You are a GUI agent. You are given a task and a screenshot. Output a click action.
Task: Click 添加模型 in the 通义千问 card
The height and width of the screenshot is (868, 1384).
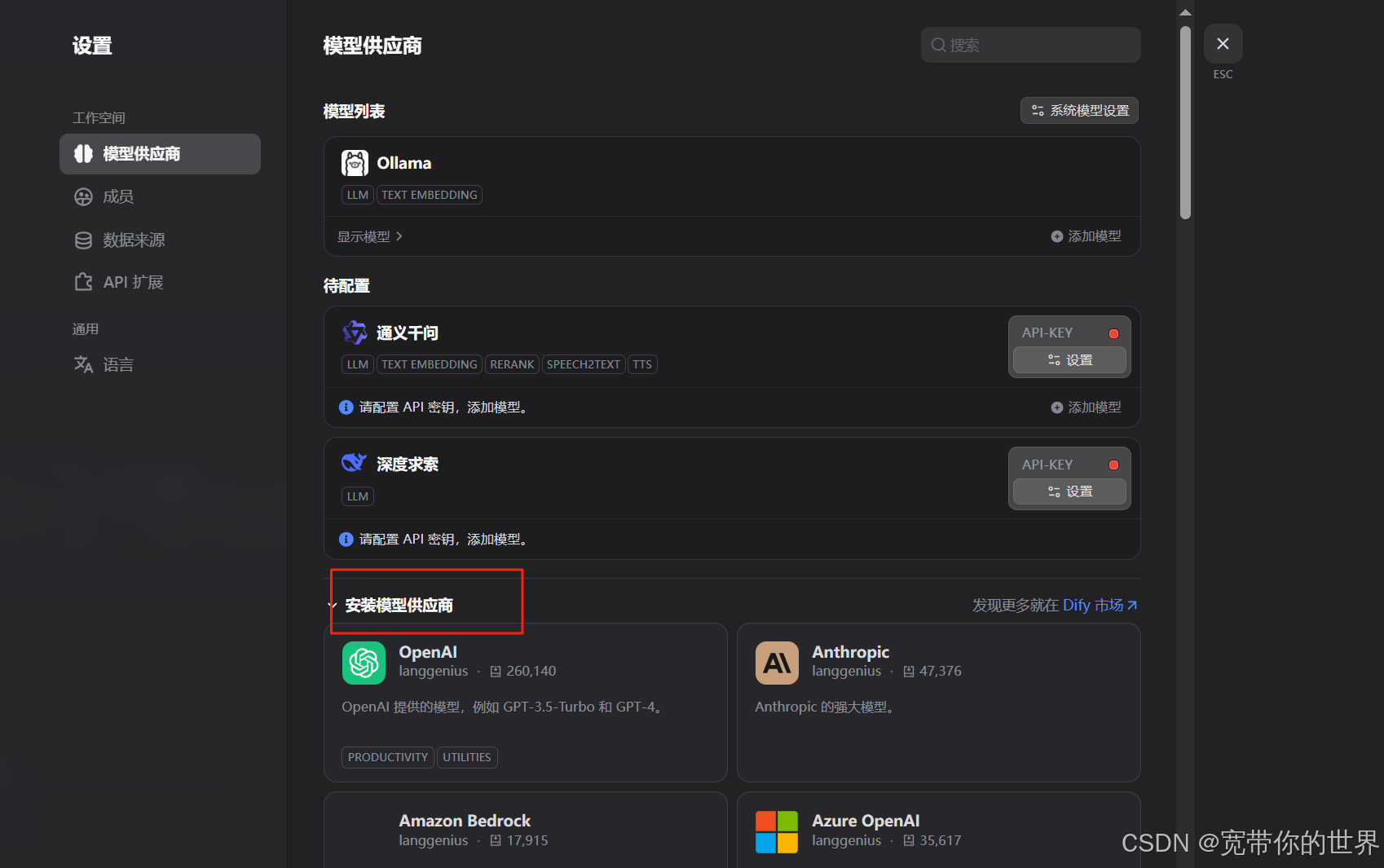pyautogui.click(x=1086, y=408)
